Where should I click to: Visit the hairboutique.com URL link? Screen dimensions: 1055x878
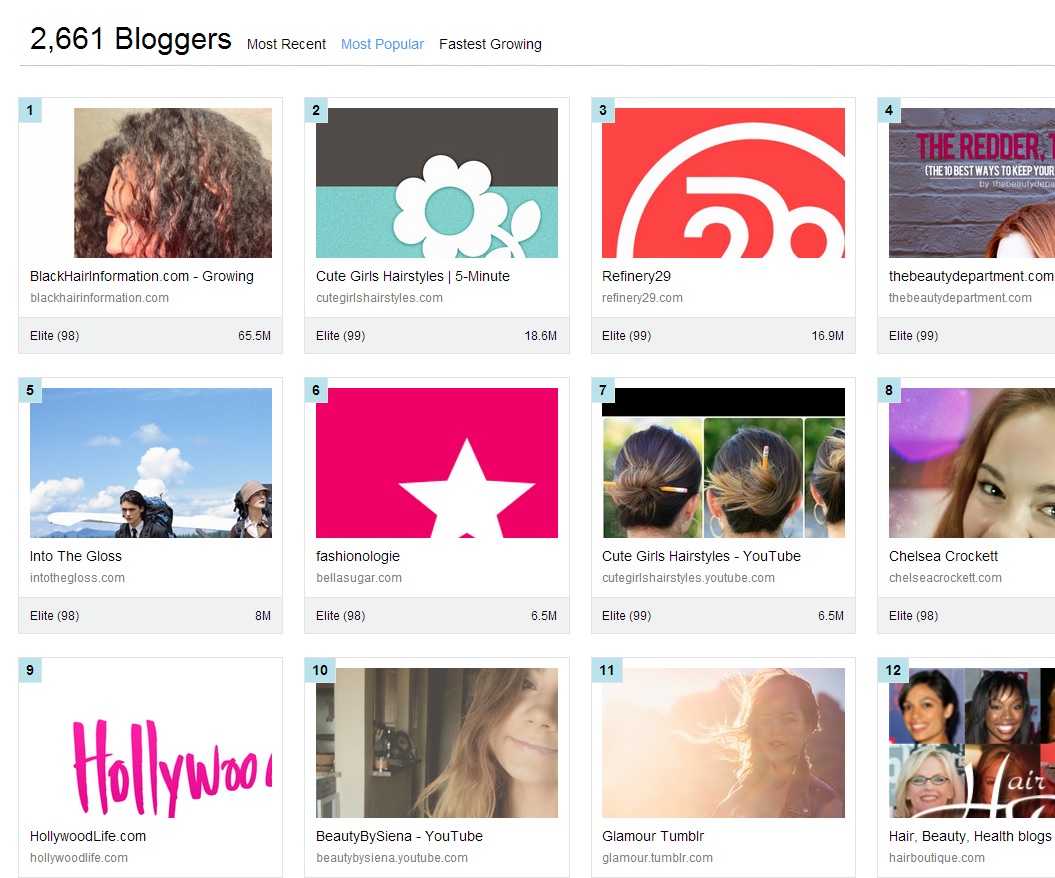[x=937, y=858]
